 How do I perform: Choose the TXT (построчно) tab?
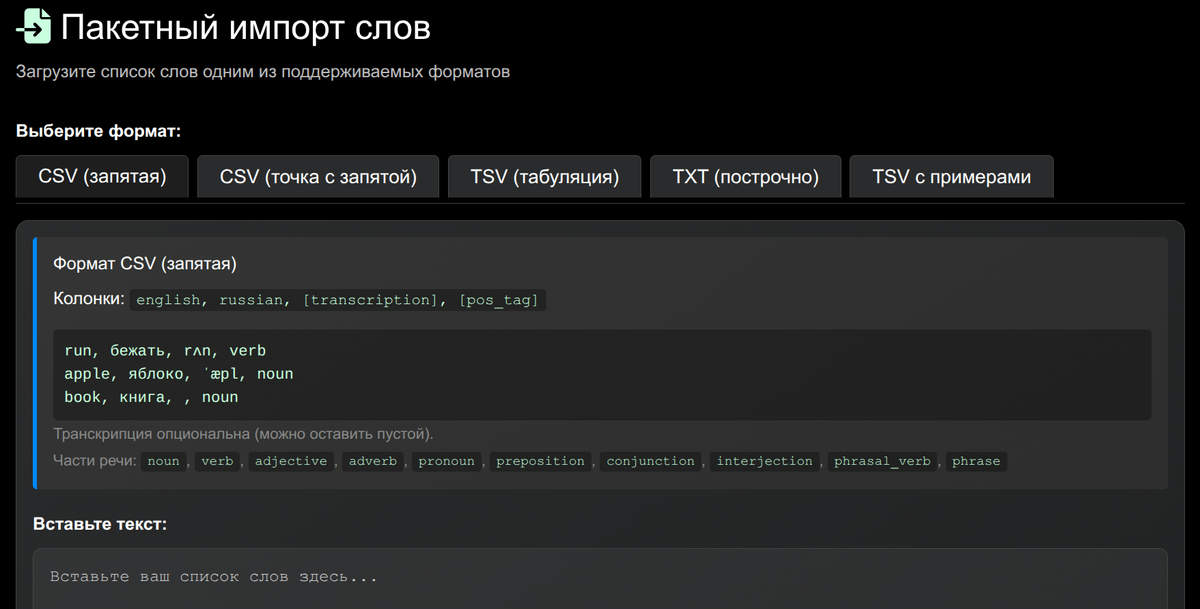[745, 177]
